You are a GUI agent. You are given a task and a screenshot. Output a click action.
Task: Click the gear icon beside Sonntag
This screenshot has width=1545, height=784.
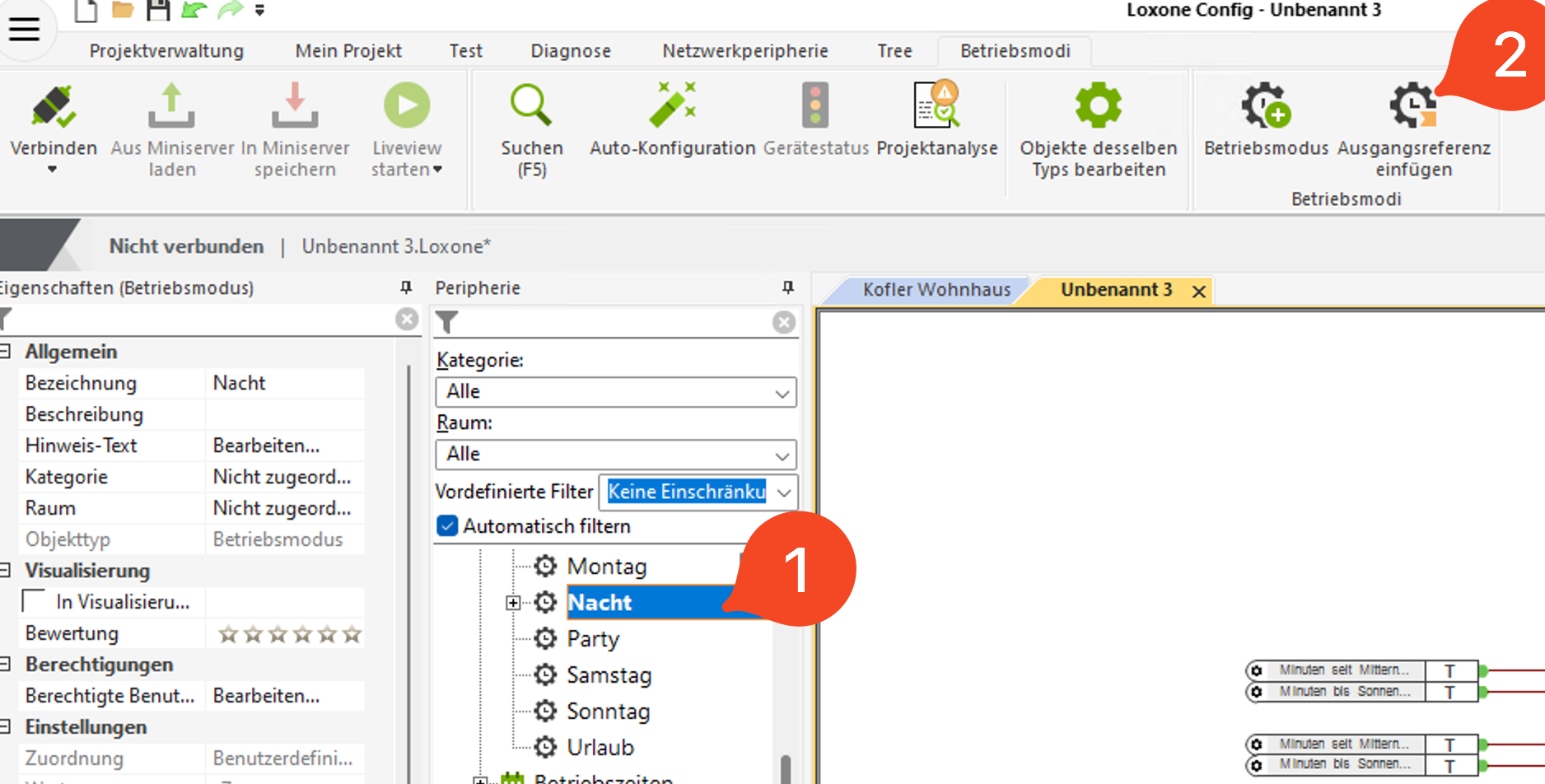point(545,711)
